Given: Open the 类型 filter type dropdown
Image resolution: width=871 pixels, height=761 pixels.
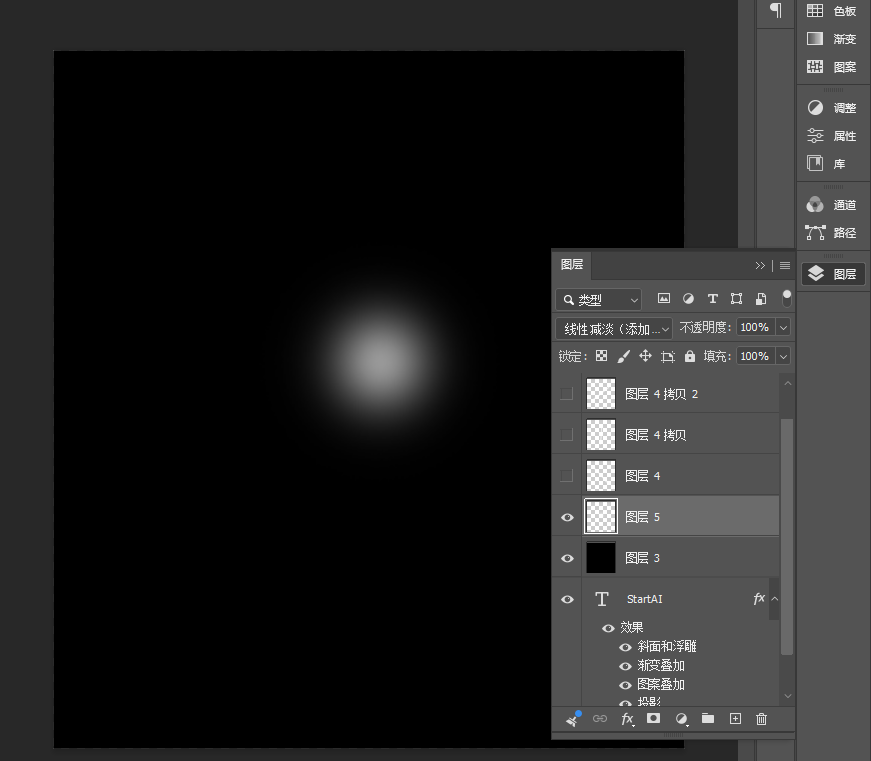Looking at the screenshot, I should (x=599, y=300).
